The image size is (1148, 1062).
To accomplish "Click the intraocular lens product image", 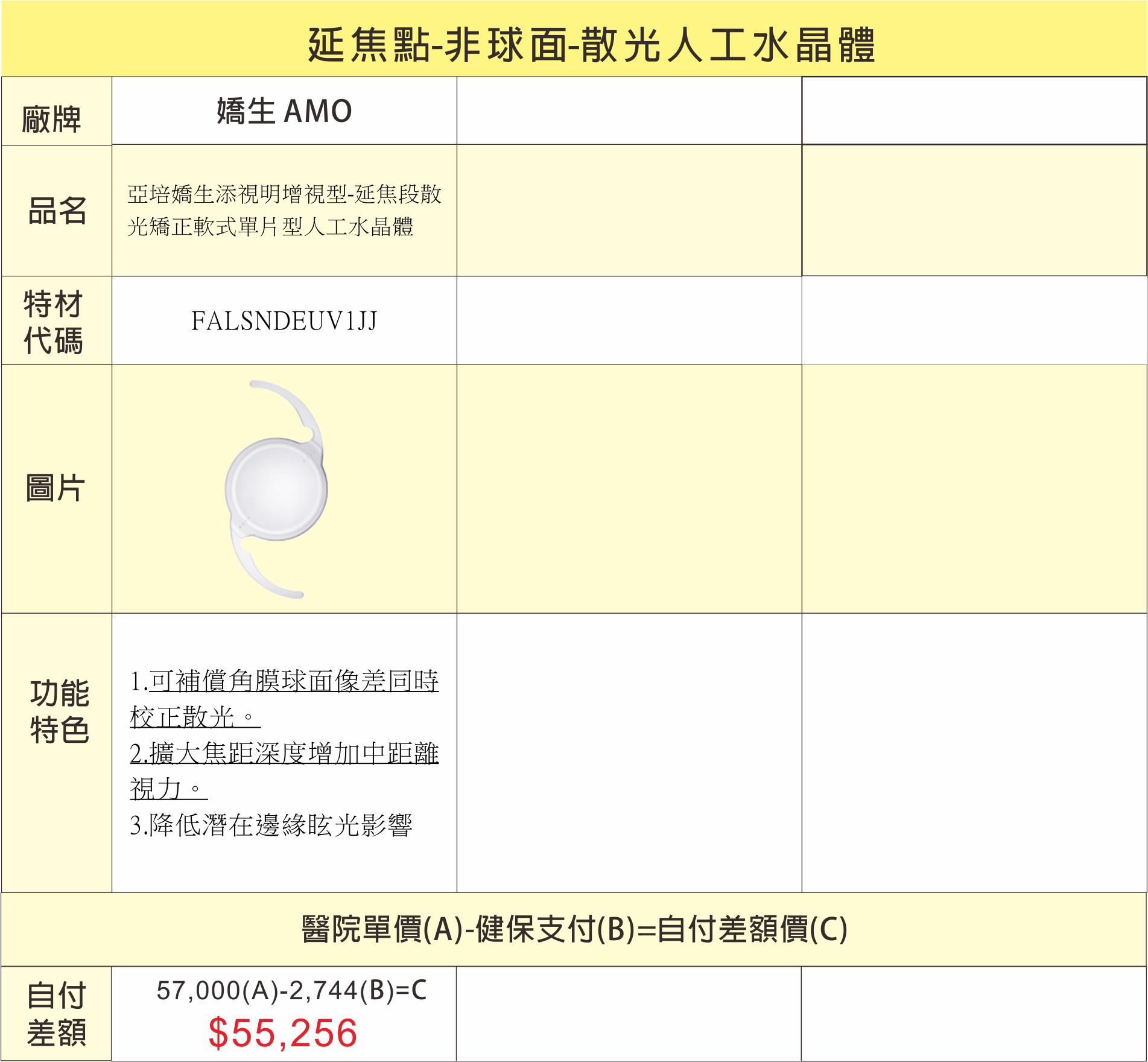I will [277, 489].
